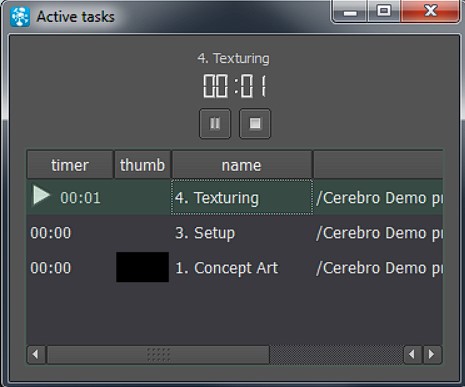Click the play arrow in Texturing row
This screenshot has width=465, height=387.
(x=41, y=195)
